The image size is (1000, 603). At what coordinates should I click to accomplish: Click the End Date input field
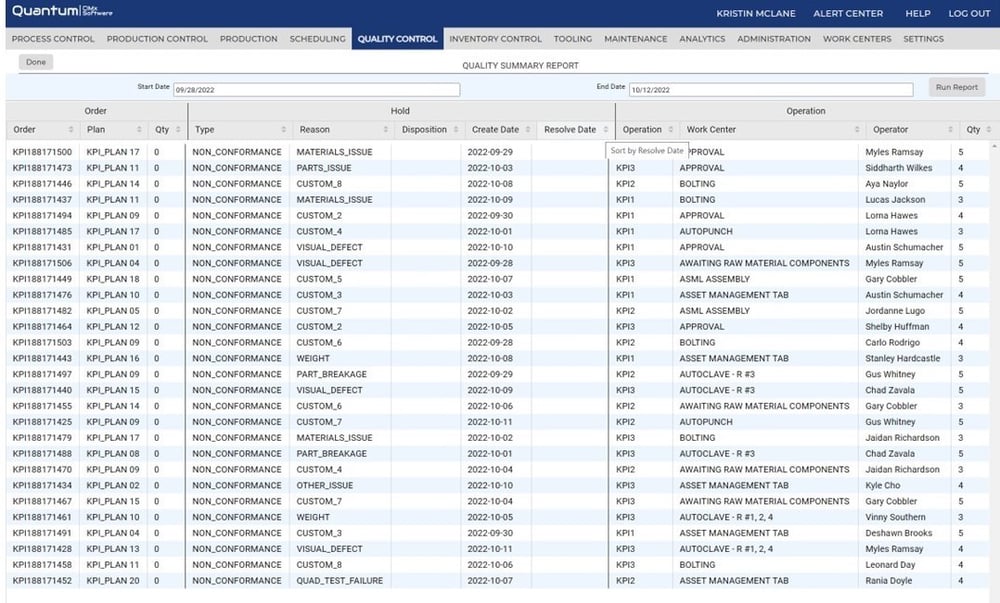(770, 90)
